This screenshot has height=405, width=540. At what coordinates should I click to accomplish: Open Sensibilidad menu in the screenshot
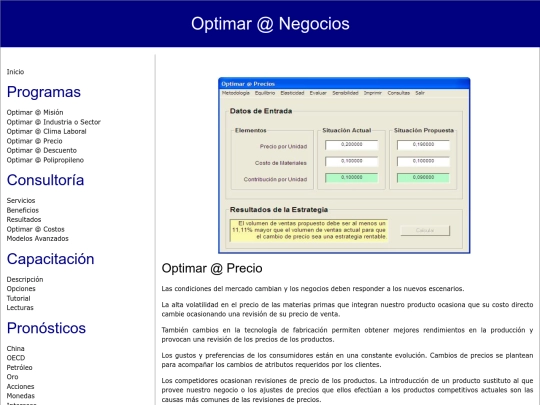(x=345, y=93)
